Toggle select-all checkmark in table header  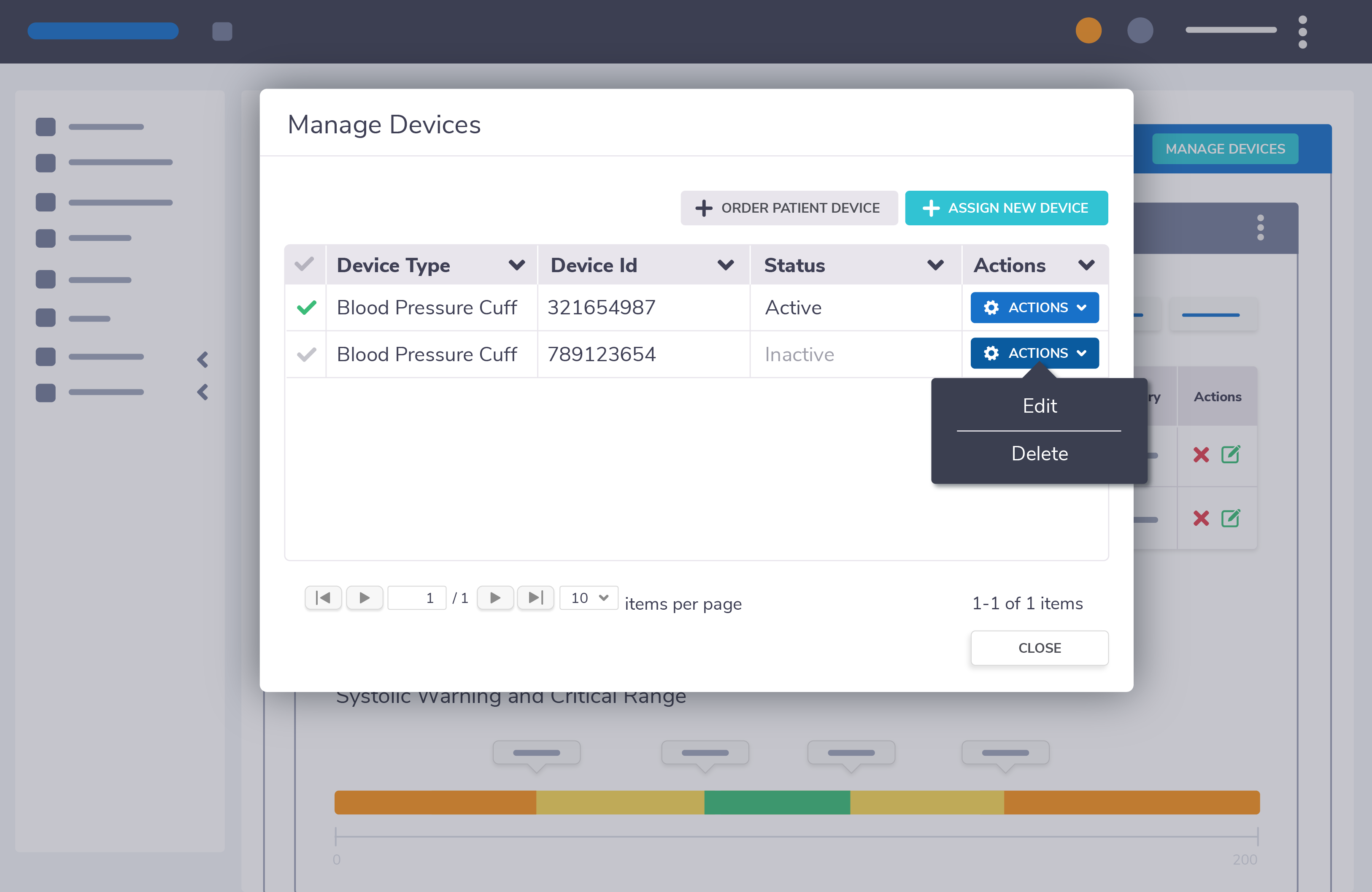click(x=304, y=265)
